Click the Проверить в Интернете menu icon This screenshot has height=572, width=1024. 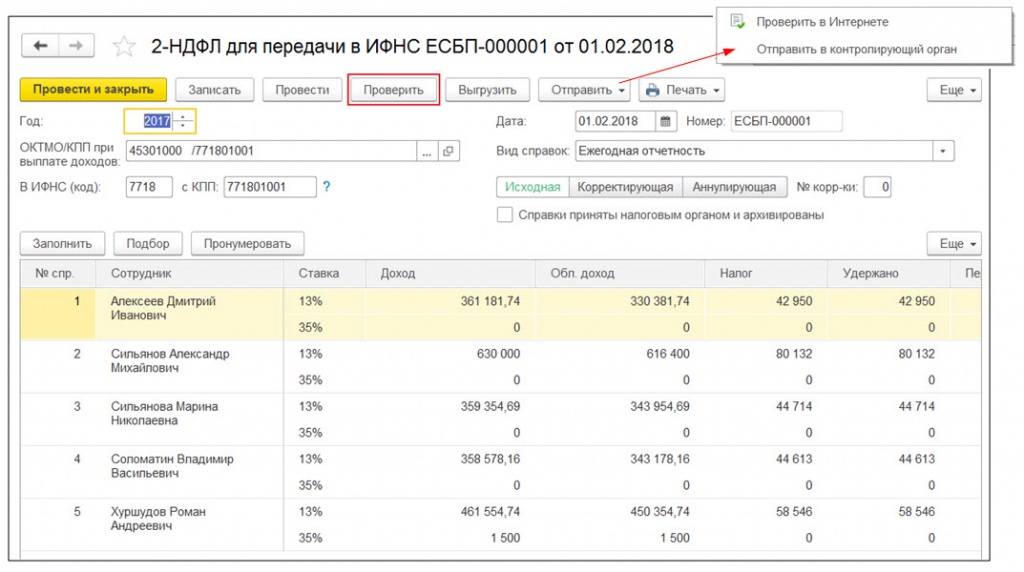738,21
